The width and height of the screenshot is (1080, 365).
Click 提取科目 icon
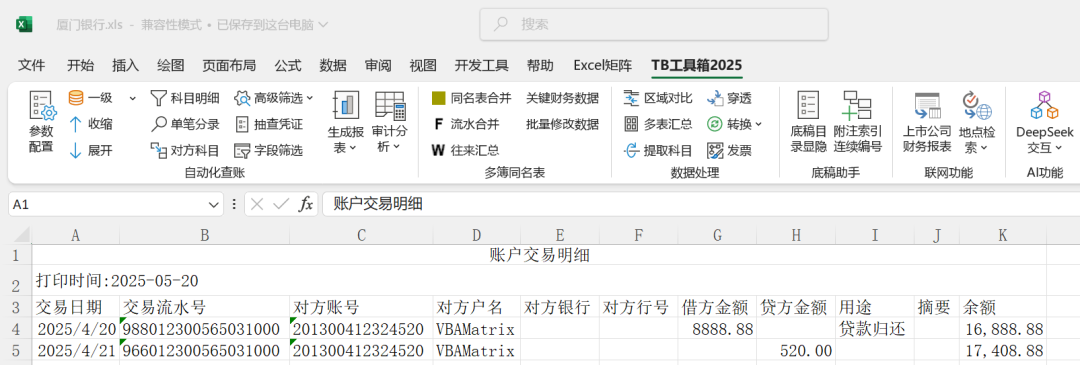[631, 150]
